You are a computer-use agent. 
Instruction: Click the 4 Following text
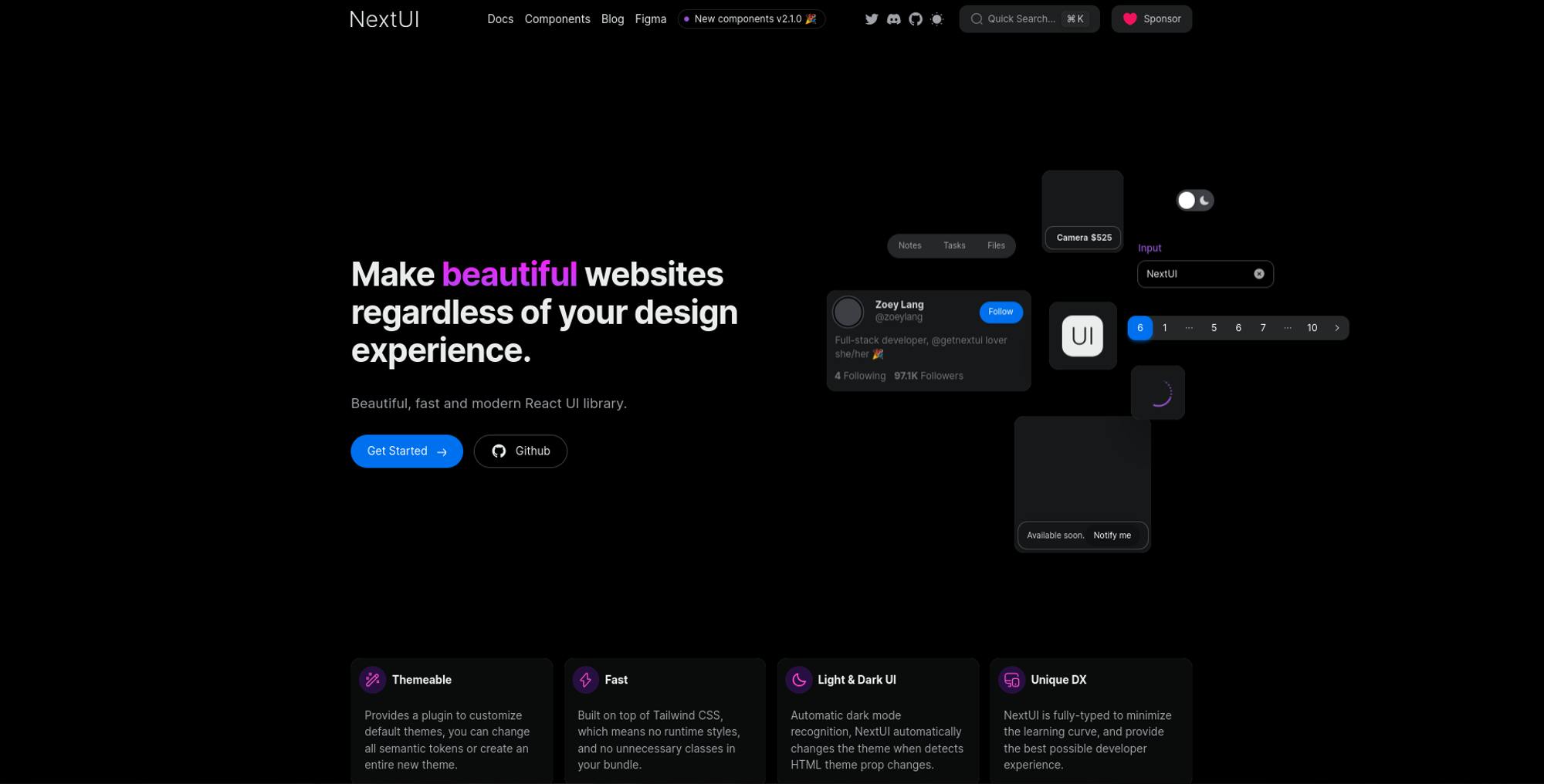[860, 376]
